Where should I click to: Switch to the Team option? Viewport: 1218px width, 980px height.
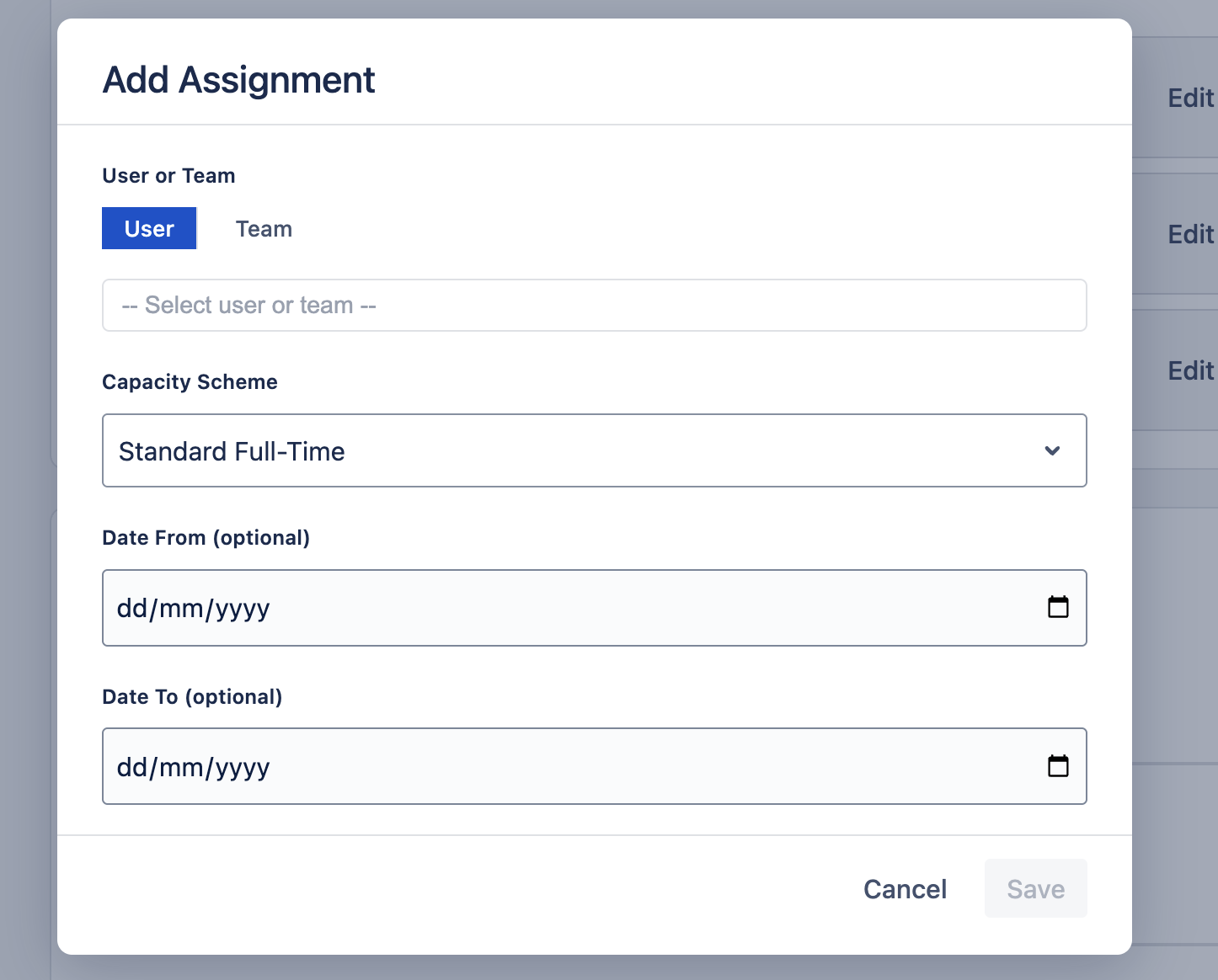coord(264,228)
